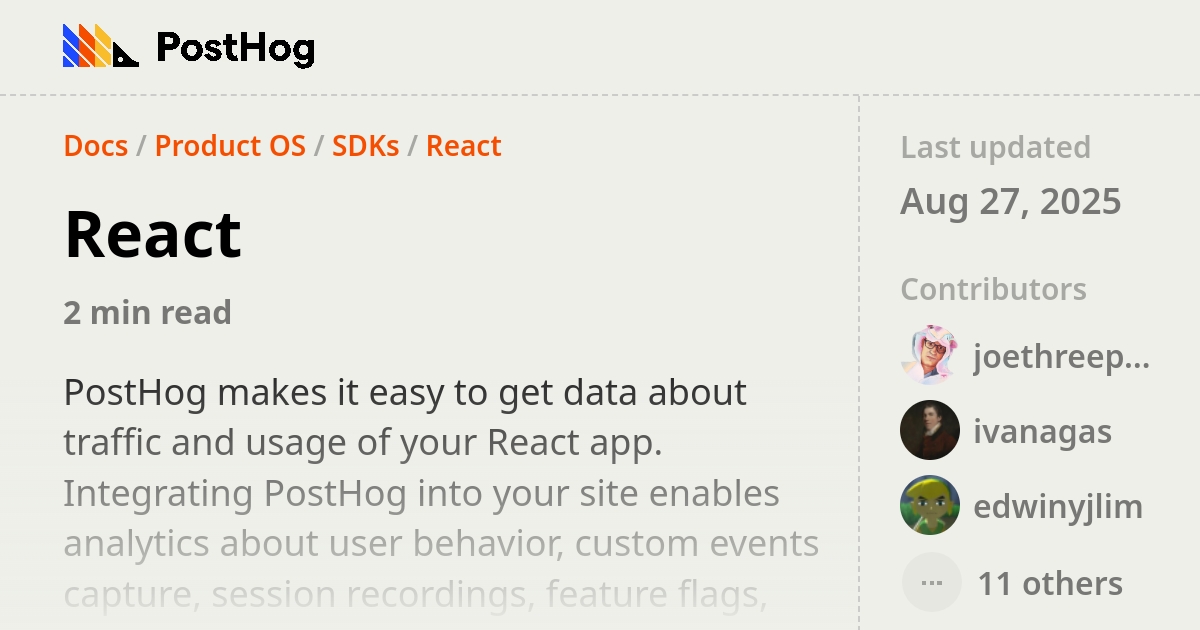Navigate to Product OS via breadcrumb

[230, 146]
